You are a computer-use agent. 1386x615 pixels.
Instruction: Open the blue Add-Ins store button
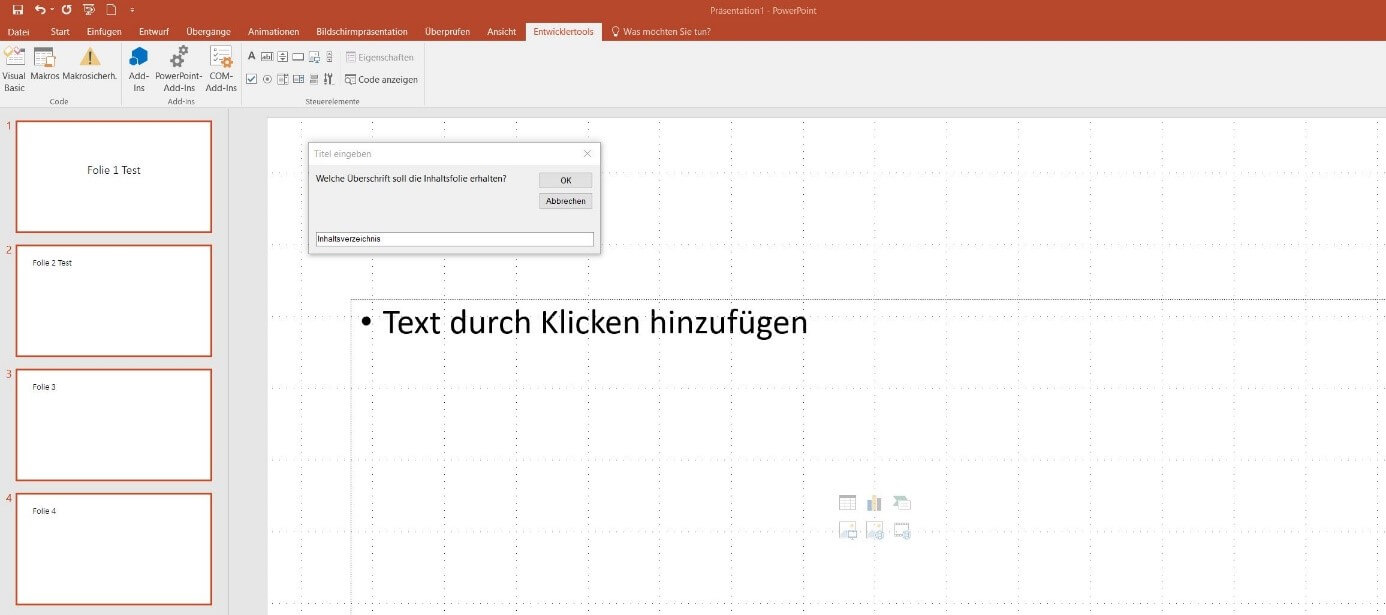[139, 69]
